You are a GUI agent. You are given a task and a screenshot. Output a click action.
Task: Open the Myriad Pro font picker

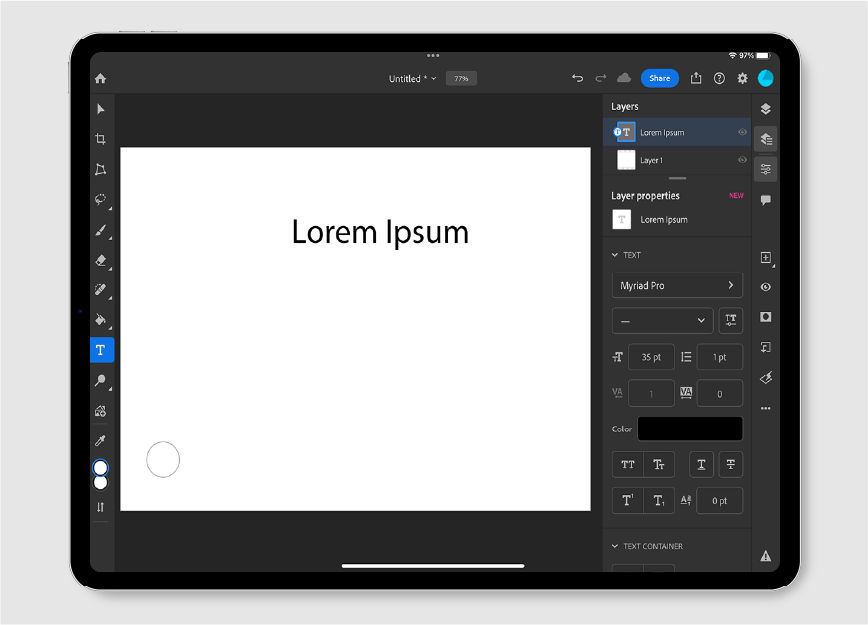(677, 285)
